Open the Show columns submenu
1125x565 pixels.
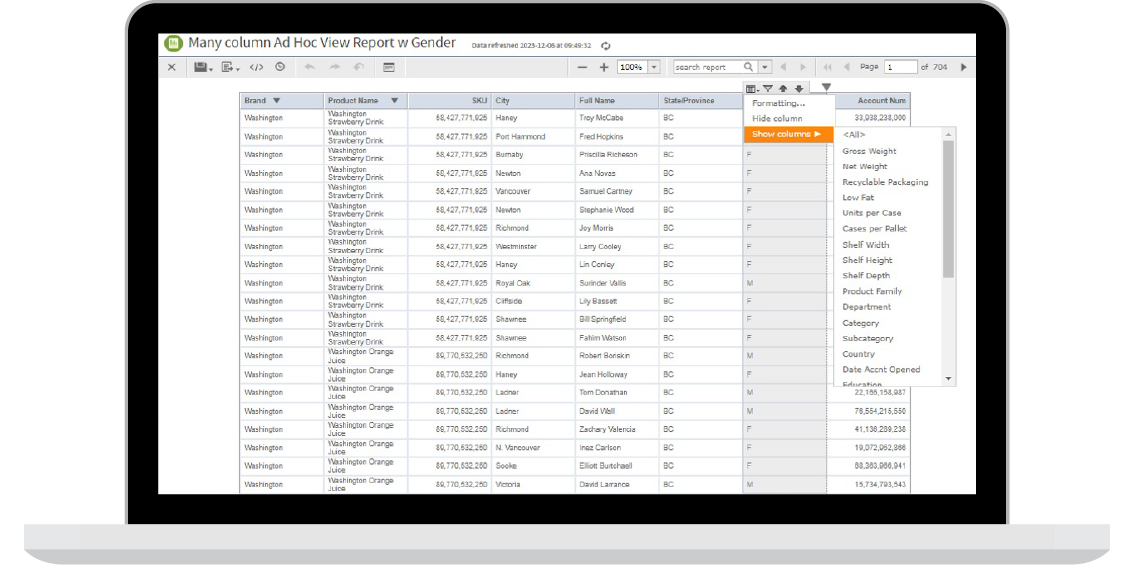789,134
